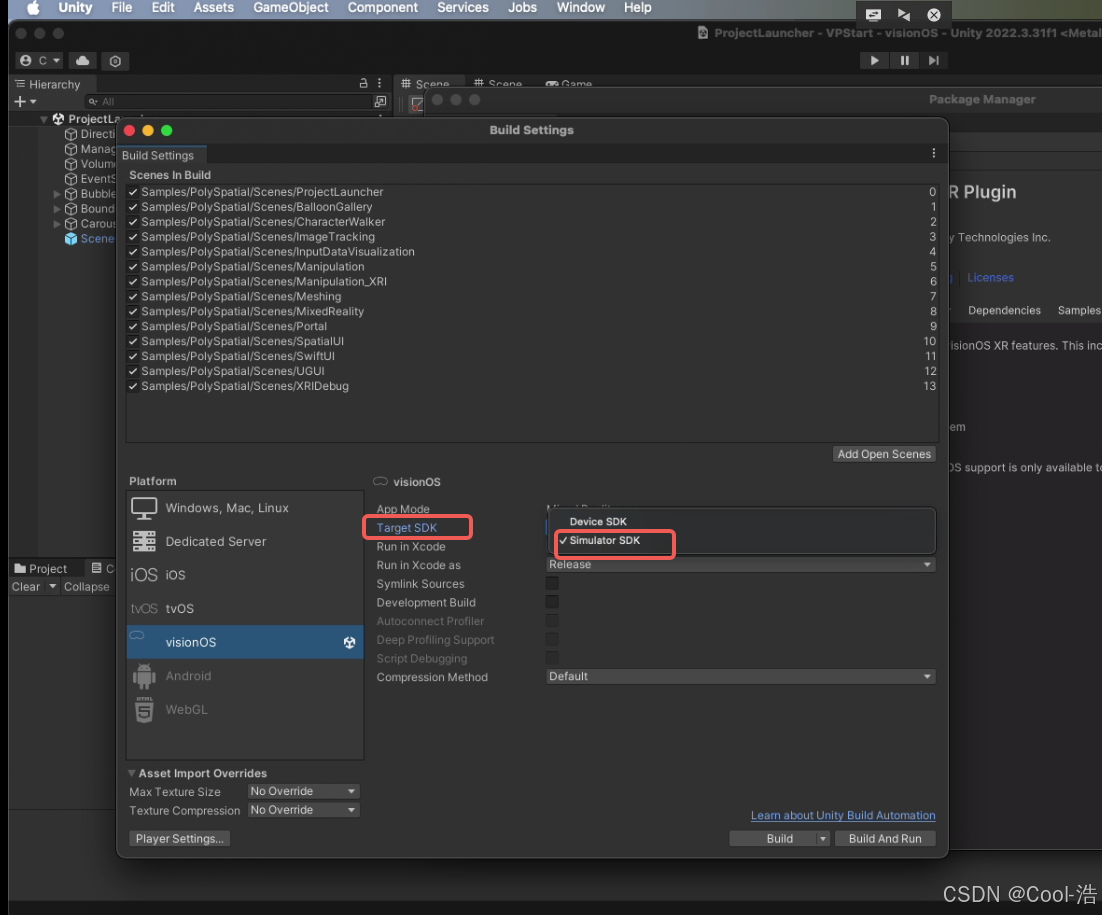Open the account dropdown in Unity toolbar
This screenshot has height=915, width=1102.
click(40, 61)
